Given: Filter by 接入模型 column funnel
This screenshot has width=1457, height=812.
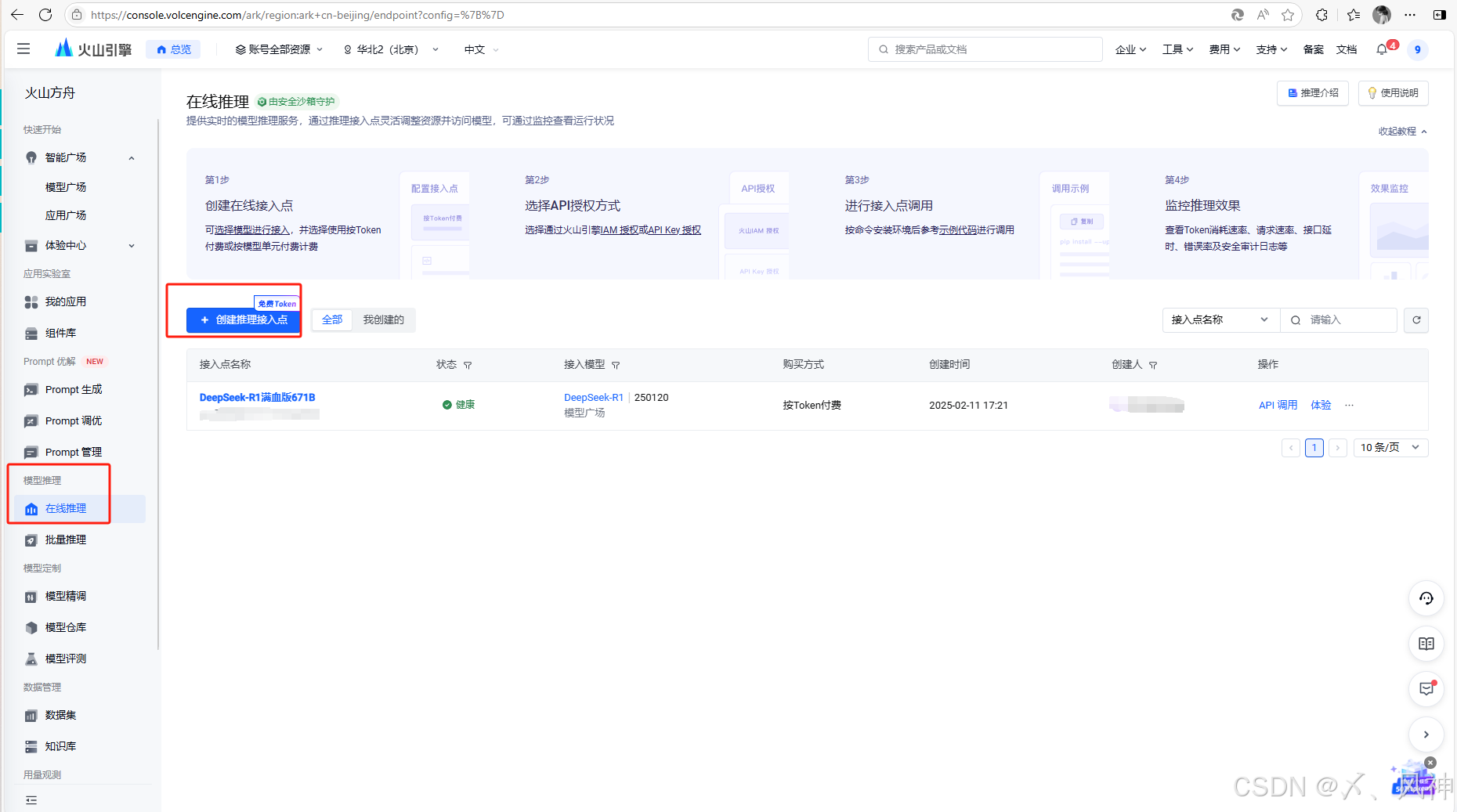Looking at the screenshot, I should click(616, 365).
